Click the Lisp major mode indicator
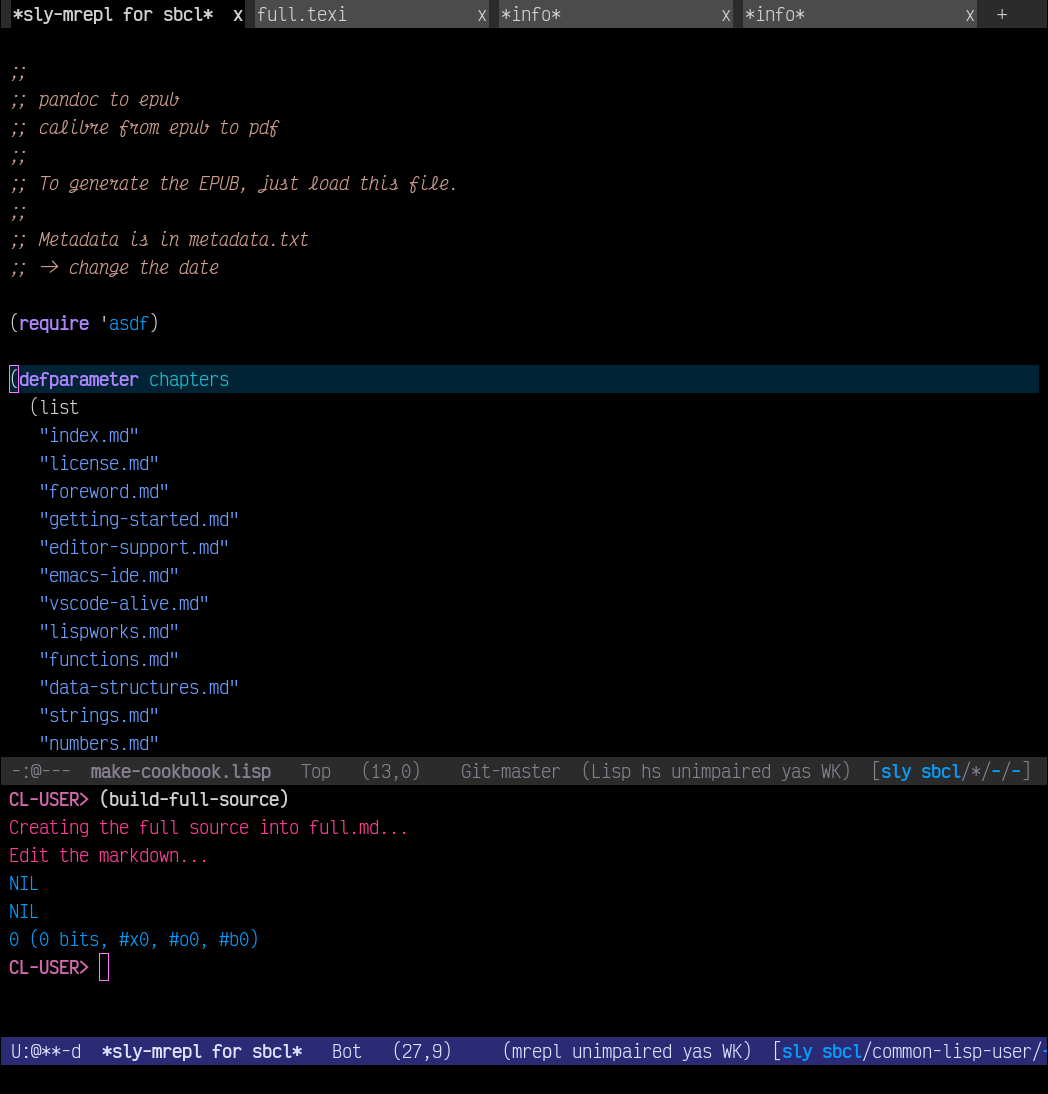Viewport: 1048px width, 1094px height. point(611,772)
